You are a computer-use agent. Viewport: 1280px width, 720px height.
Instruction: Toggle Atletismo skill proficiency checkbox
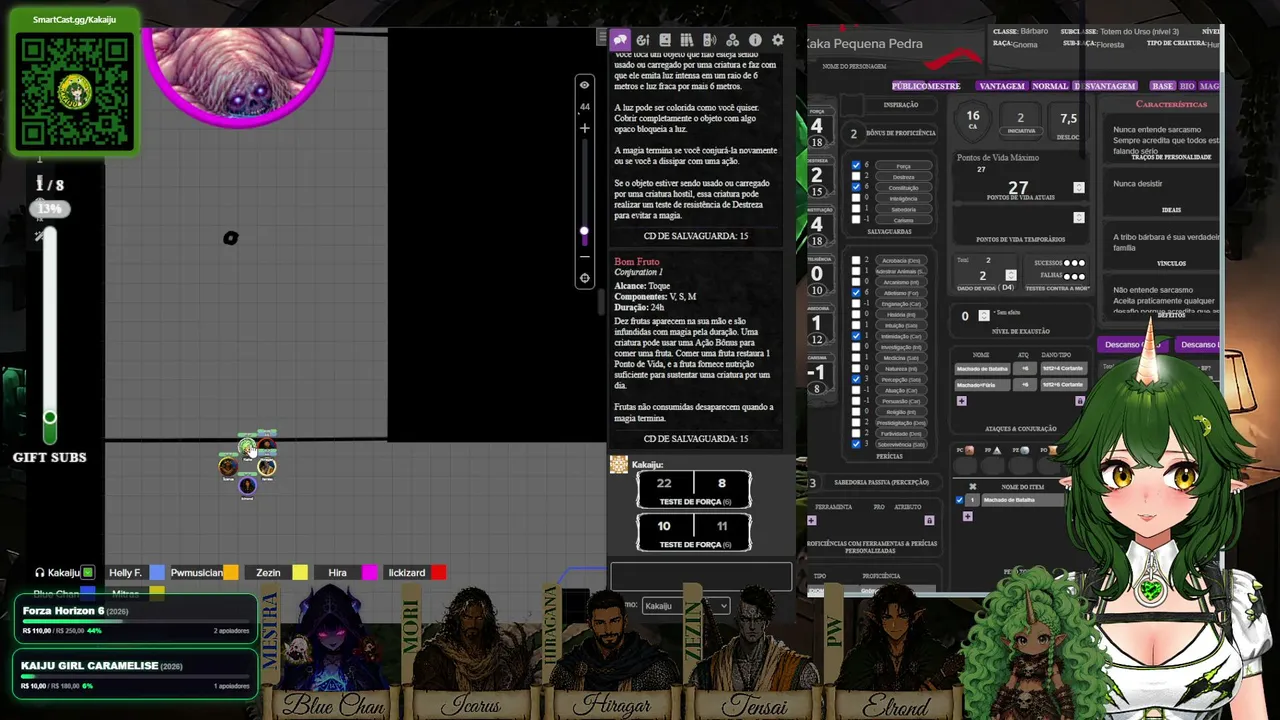click(x=856, y=293)
